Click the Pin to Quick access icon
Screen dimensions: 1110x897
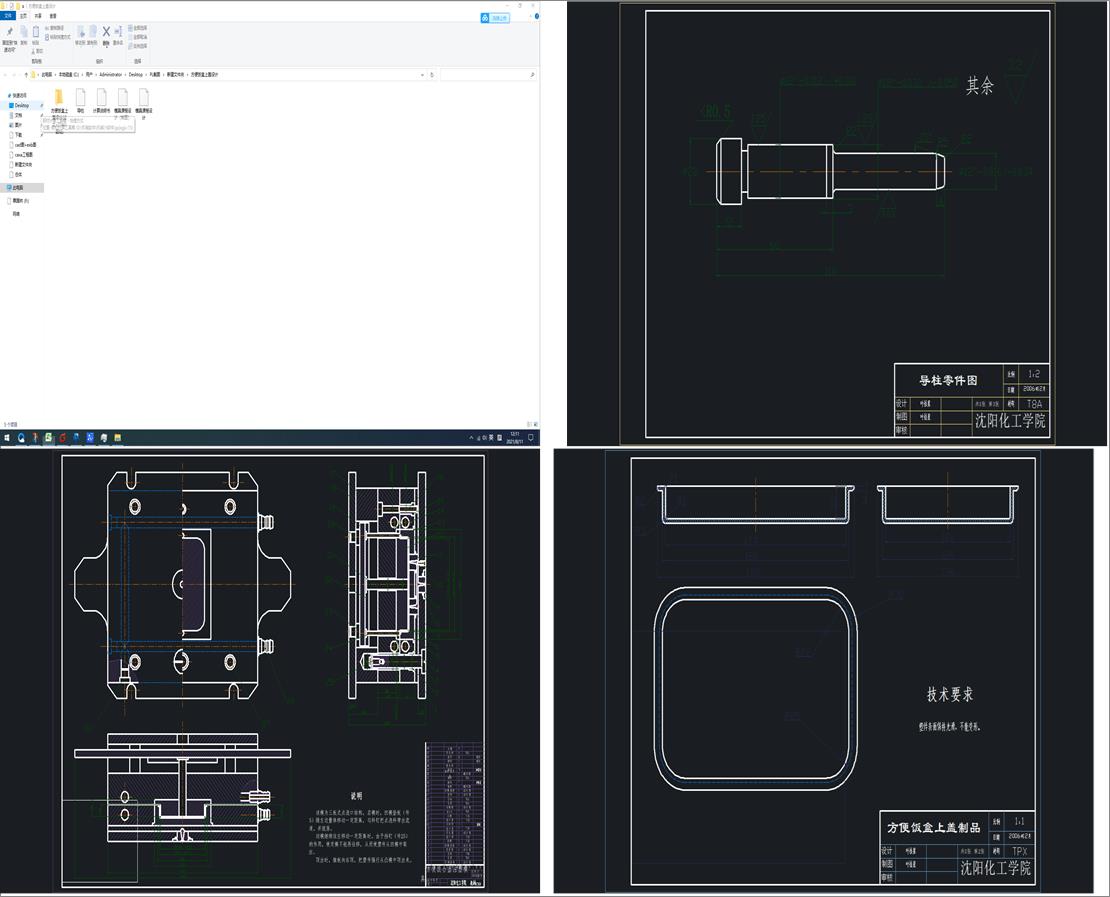[x=9, y=33]
